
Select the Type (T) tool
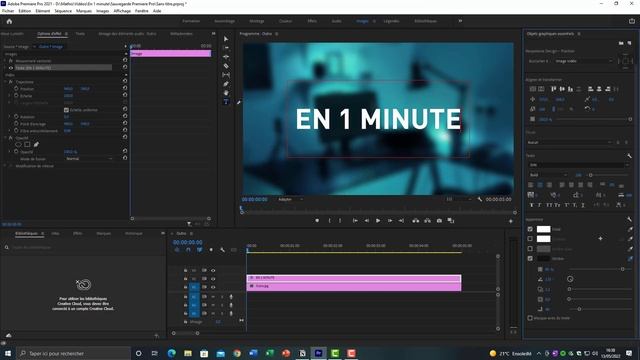[226, 102]
